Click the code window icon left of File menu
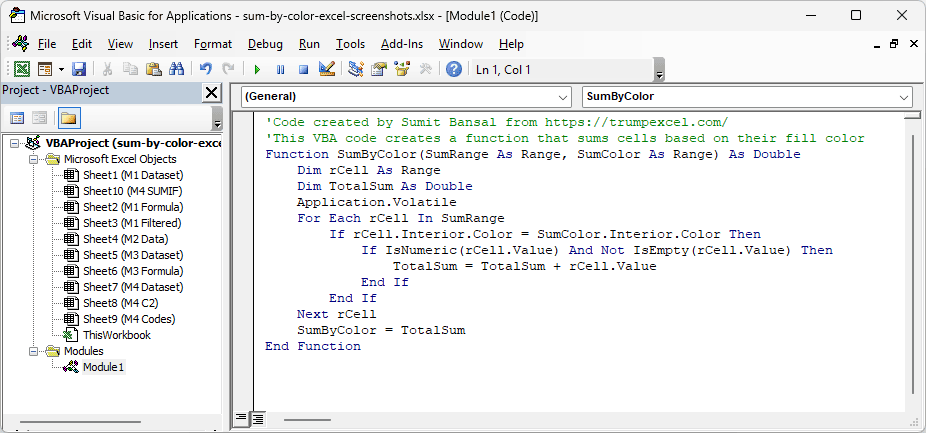The height and width of the screenshot is (433, 926). click(21, 44)
